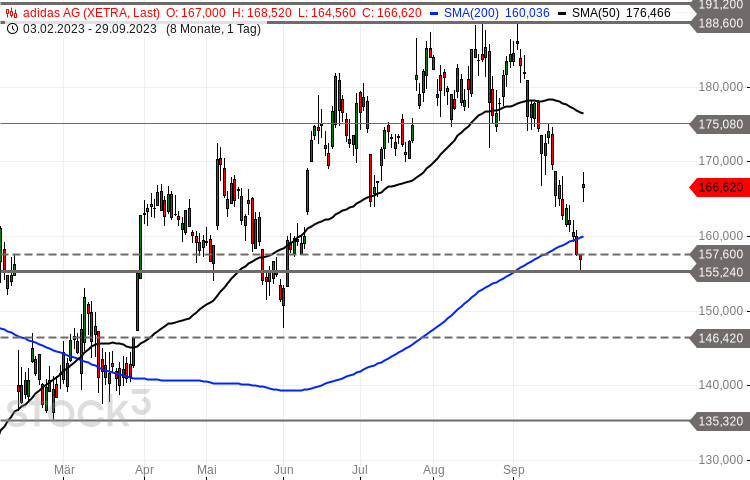Click the blue SMA(200) legend line marker
The image size is (750, 480).
[434, 13]
